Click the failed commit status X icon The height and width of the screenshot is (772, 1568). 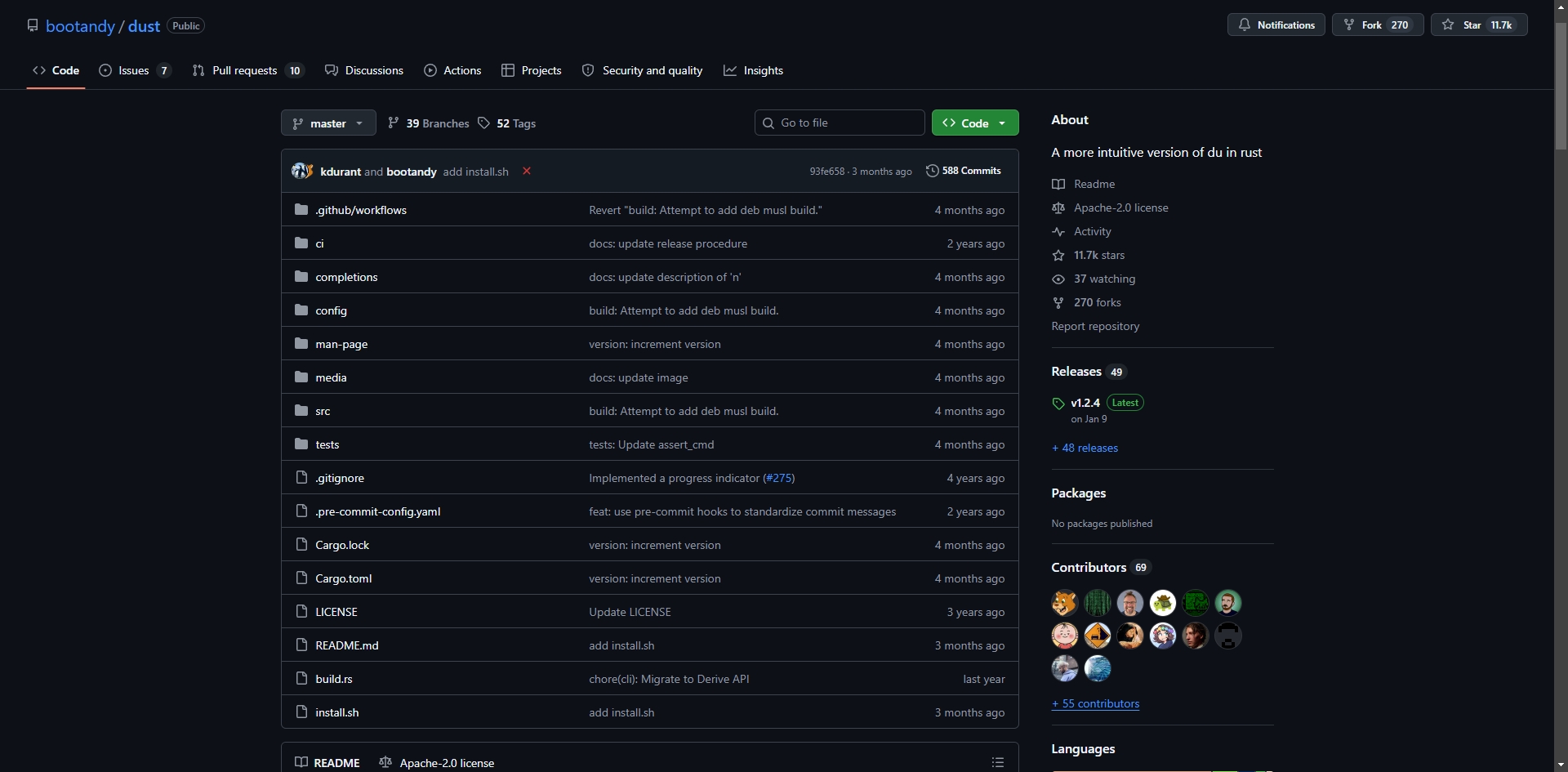[527, 171]
